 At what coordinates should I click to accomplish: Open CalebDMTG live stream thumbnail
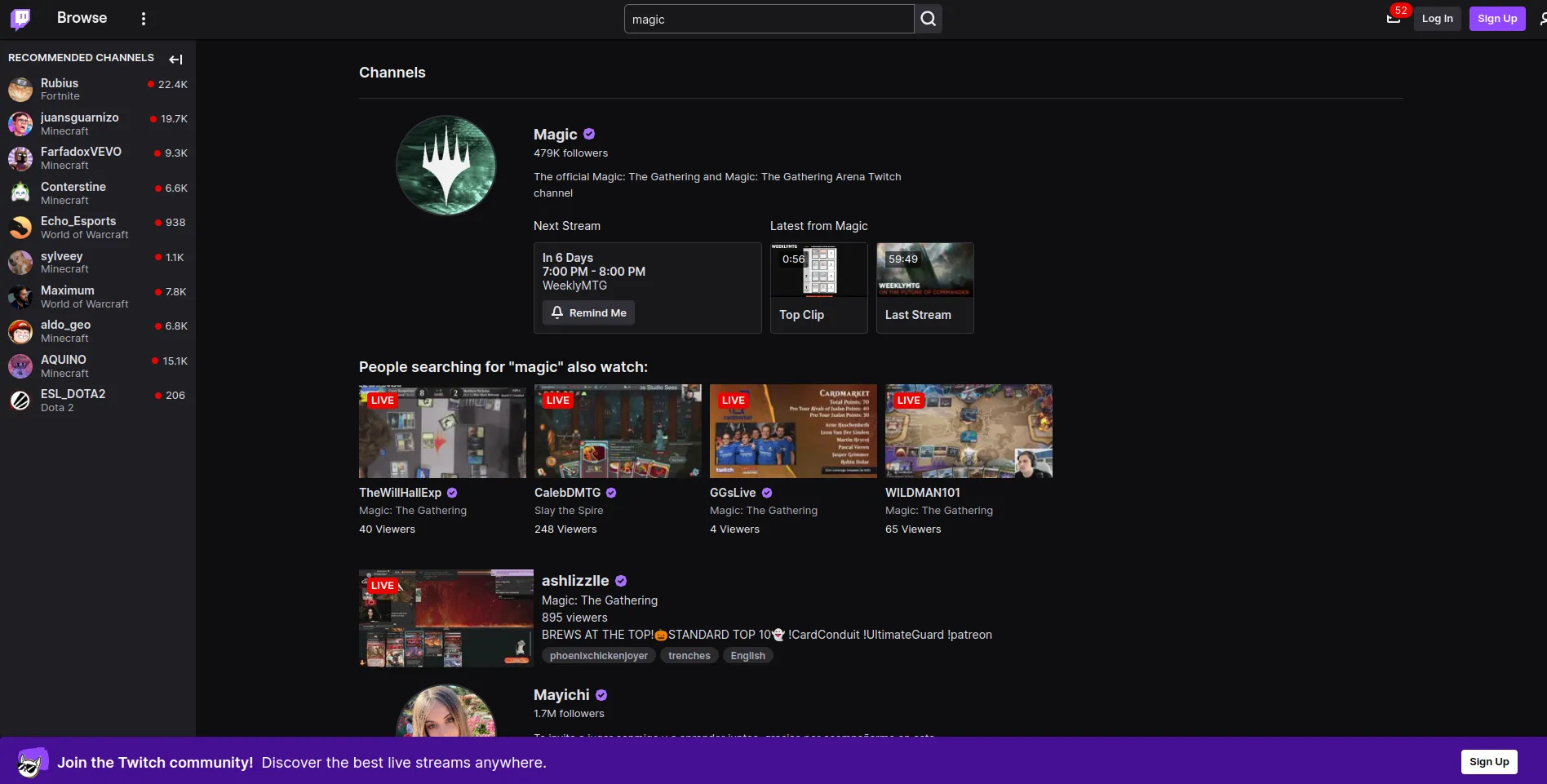pos(618,432)
